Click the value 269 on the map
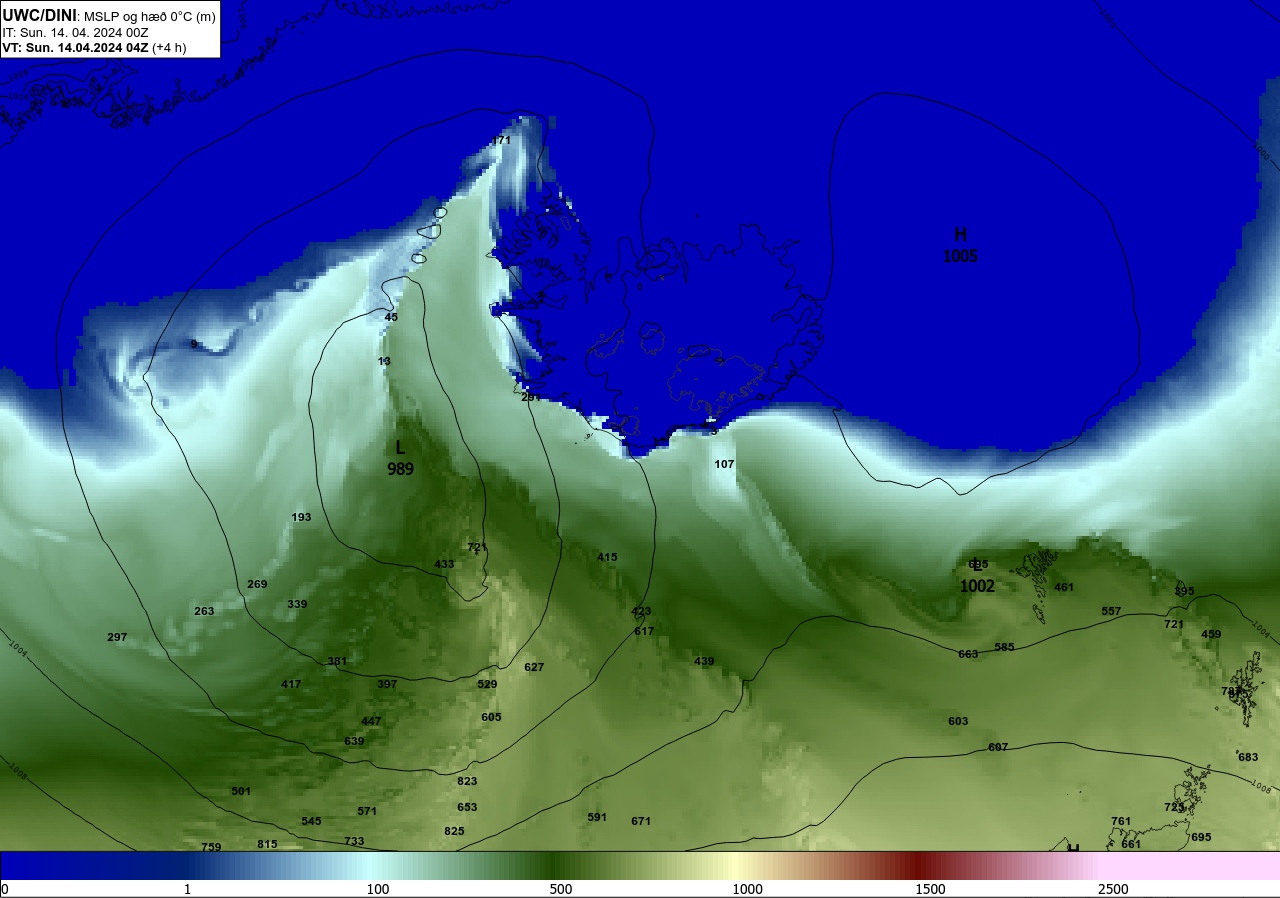This screenshot has height=898, width=1280. pyautogui.click(x=257, y=584)
